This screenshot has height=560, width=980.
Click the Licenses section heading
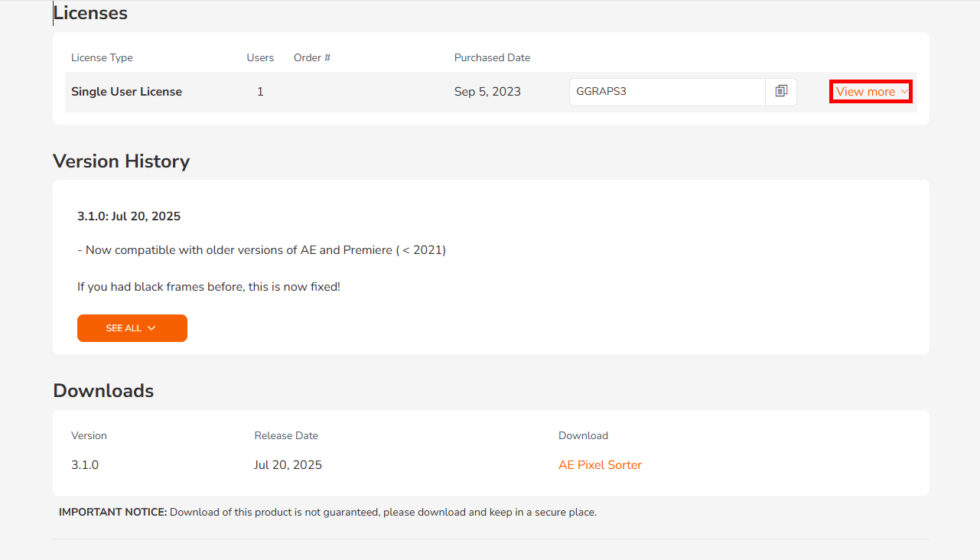click(90, 14)
